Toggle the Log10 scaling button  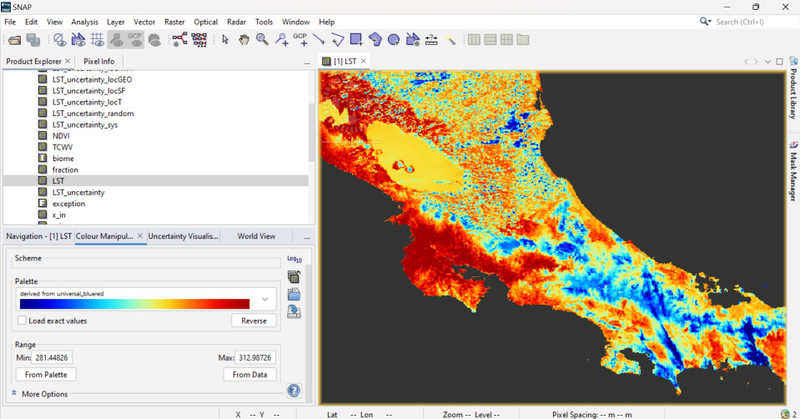coord(293,260)
